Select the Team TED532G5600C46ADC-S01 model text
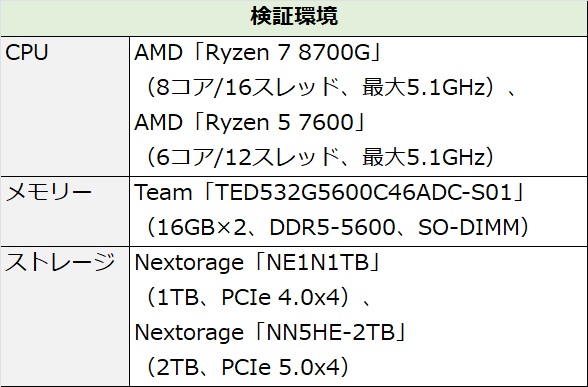Image resolution: width=588 pixels, height=387 pixels. pyautogui.click(x=330, y=192)
